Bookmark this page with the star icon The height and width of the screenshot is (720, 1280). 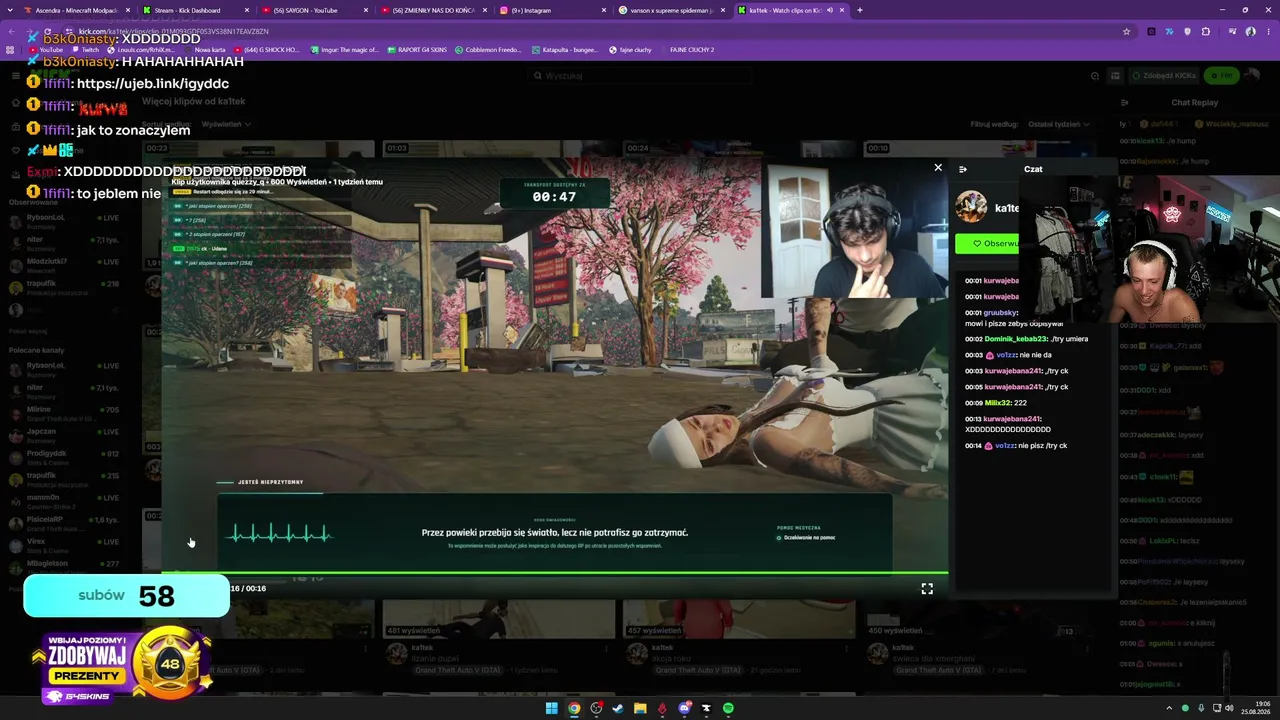point(1127,31)
